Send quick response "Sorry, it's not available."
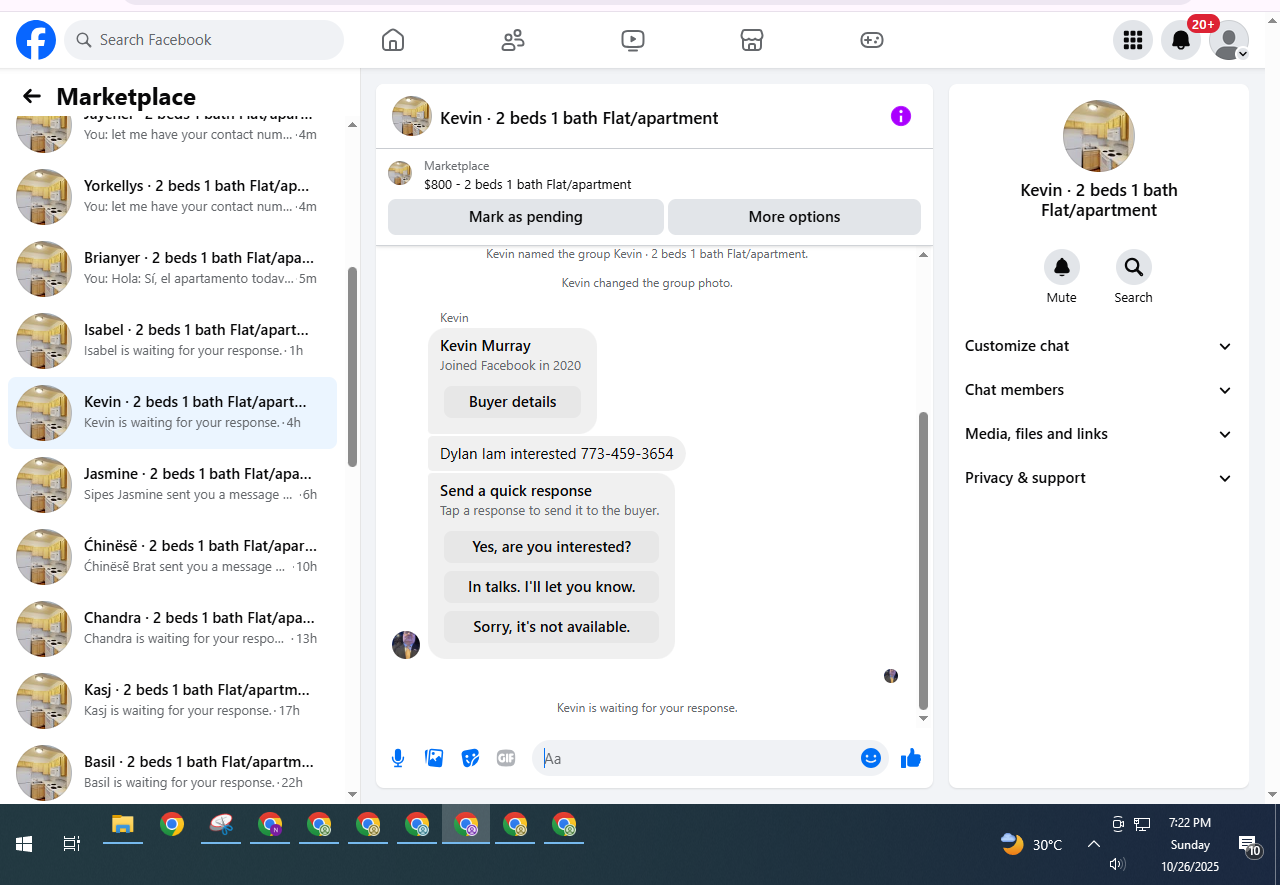This screenshot has width=1280, height=885. coord(551,627)
